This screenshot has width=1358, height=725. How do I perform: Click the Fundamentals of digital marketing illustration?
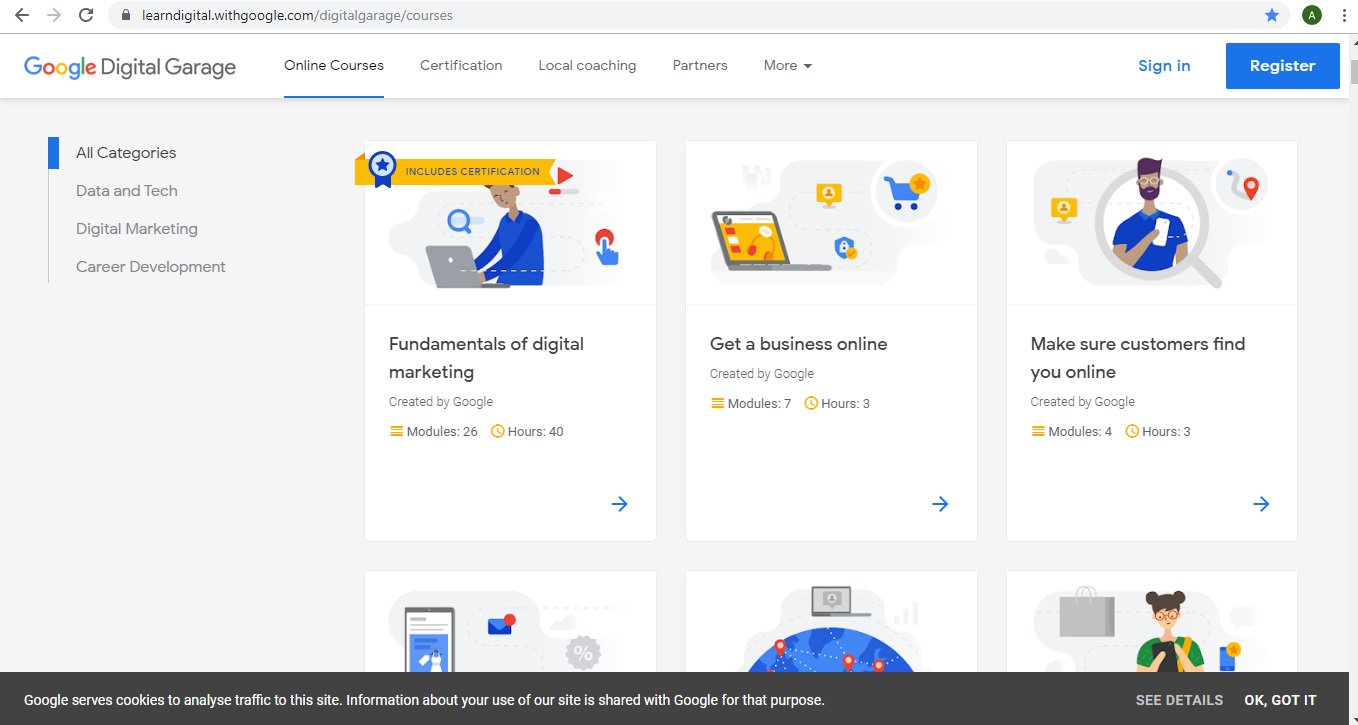tap(510, 223)
